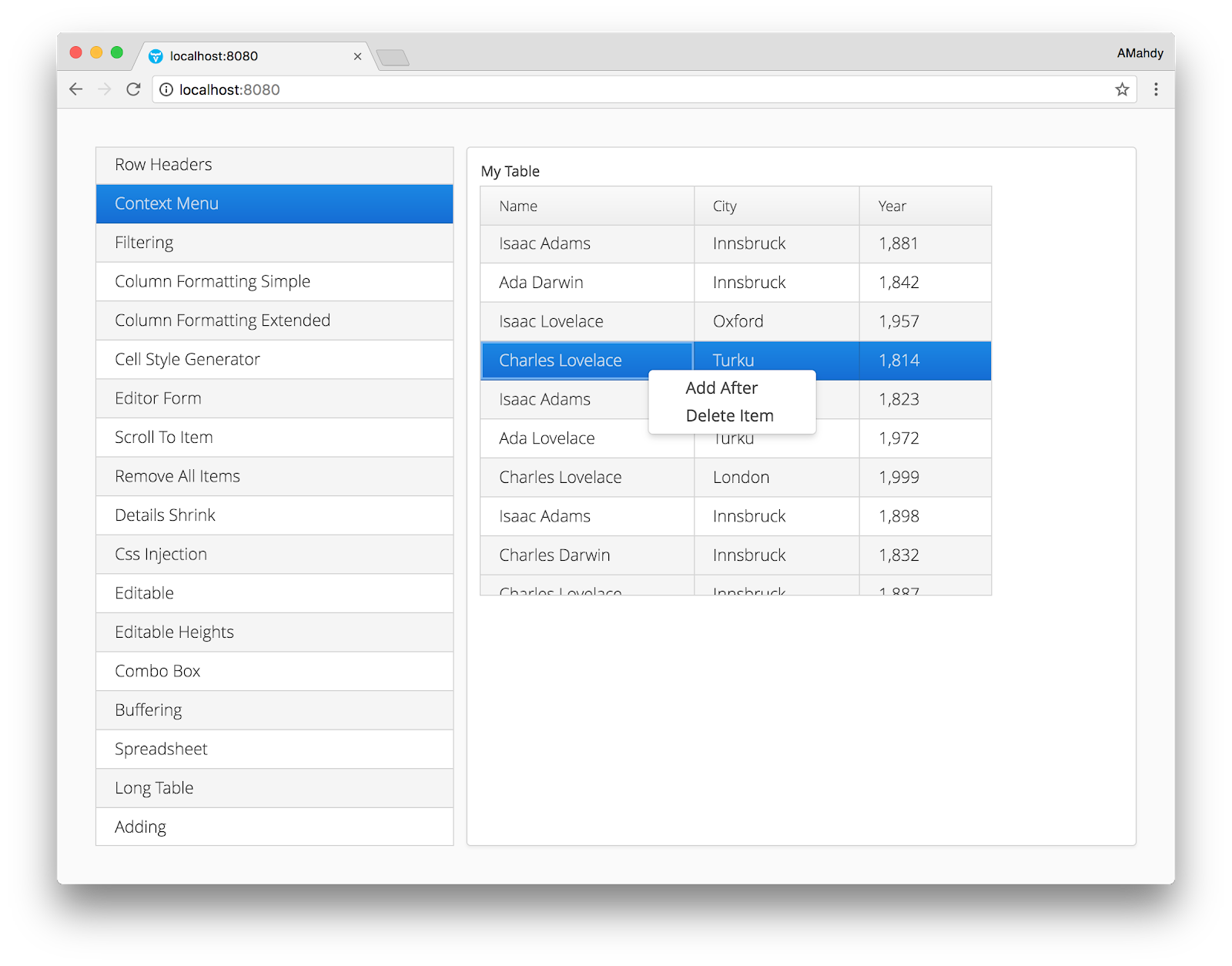Select the Ada Darwin table row

point(587,282)
